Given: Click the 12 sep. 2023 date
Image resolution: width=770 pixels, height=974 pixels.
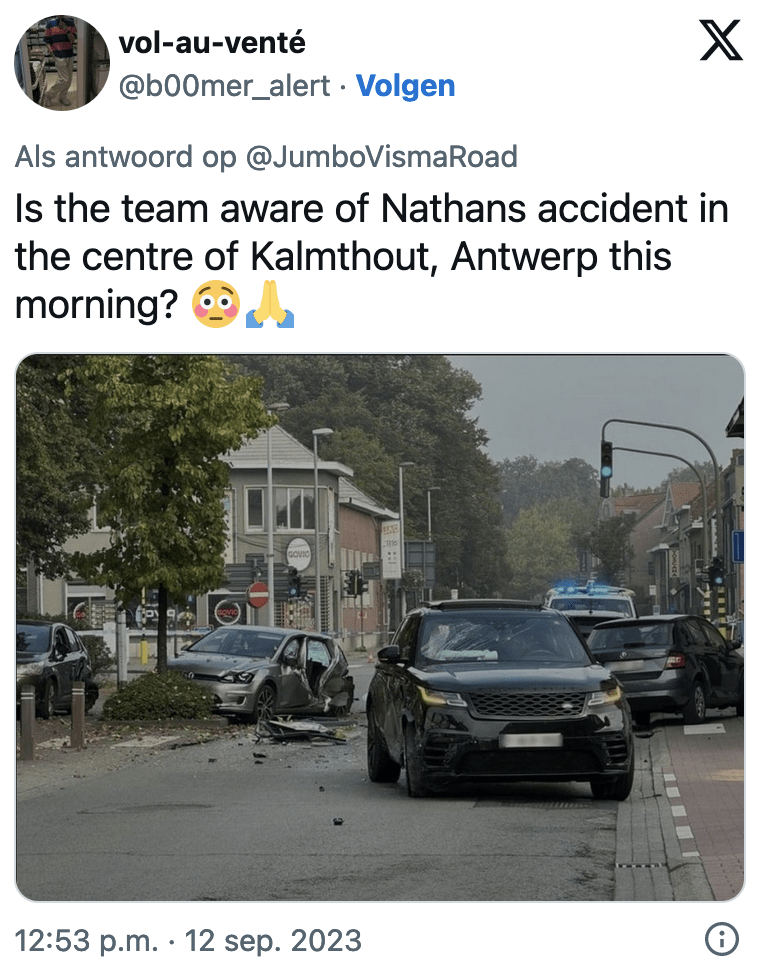Looking at the screenshot, I should click(273, 940).
